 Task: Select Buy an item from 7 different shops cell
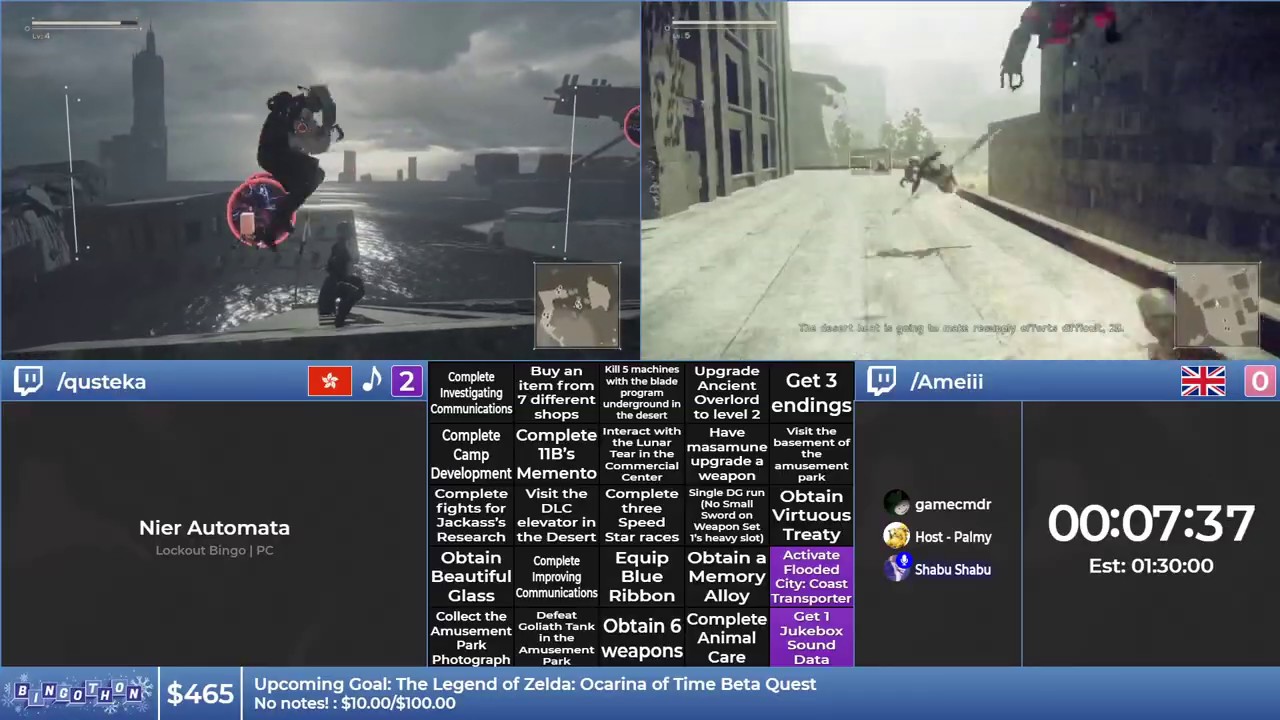point(556,392)
